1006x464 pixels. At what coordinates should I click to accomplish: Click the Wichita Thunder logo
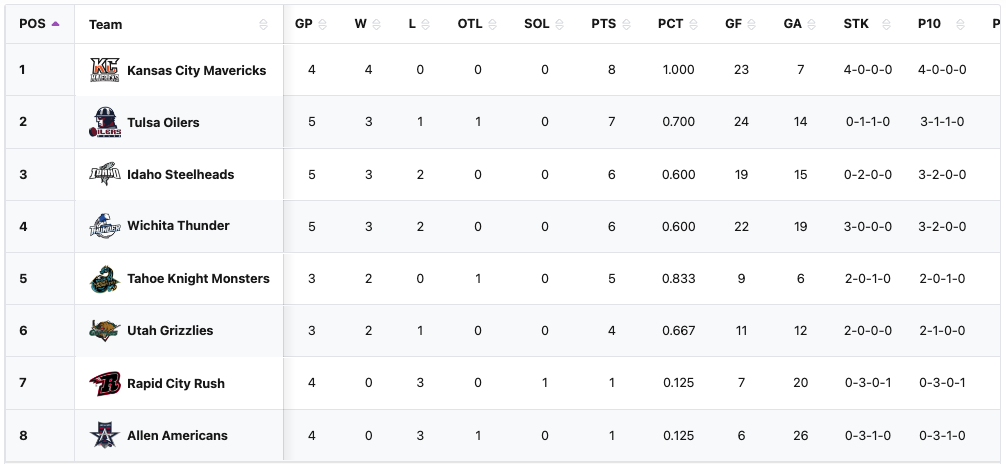pyautogui.click(x=104, y=226)
